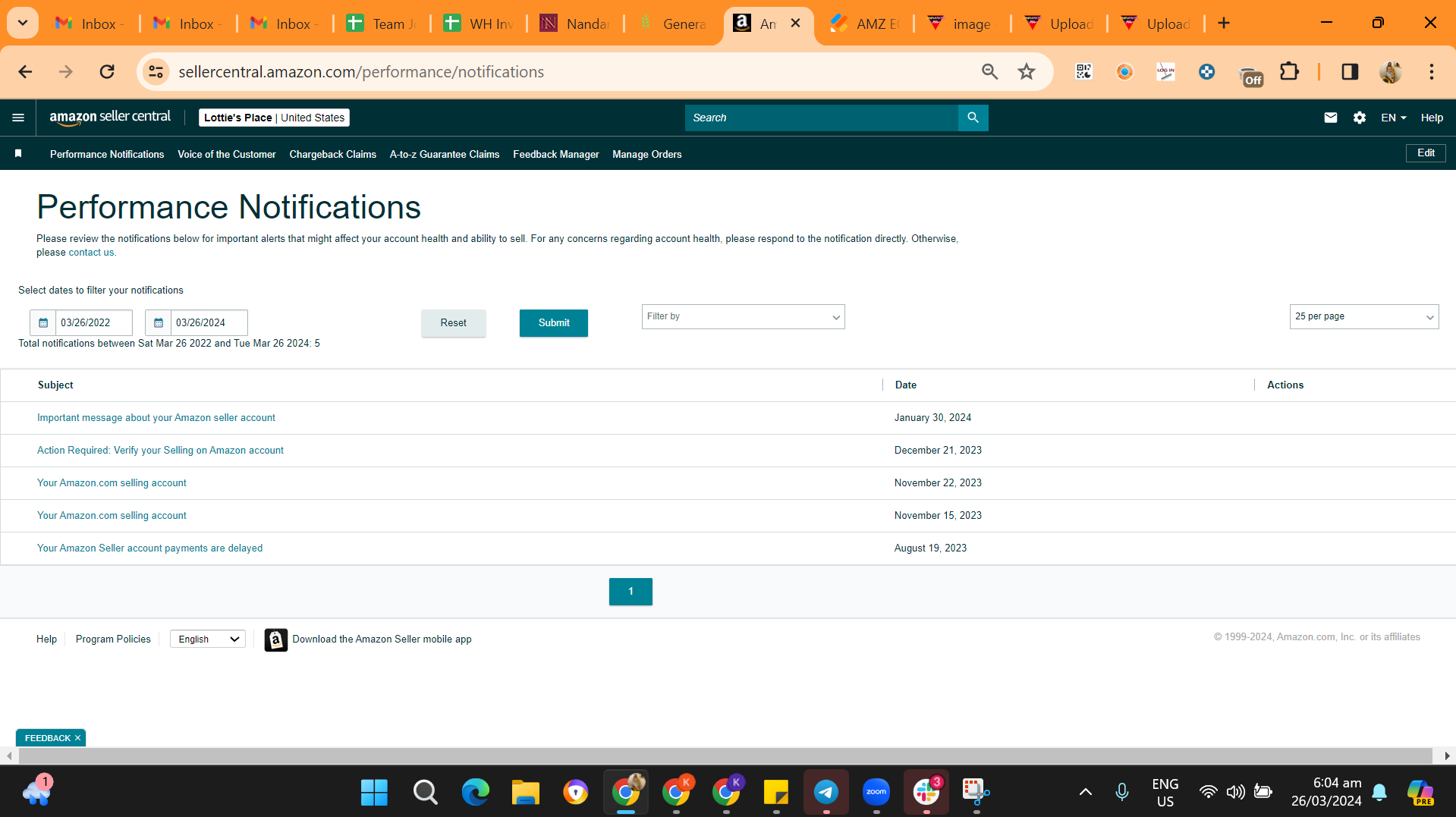
Task: Open the Help link in the header
Action: click(1432, 118)
